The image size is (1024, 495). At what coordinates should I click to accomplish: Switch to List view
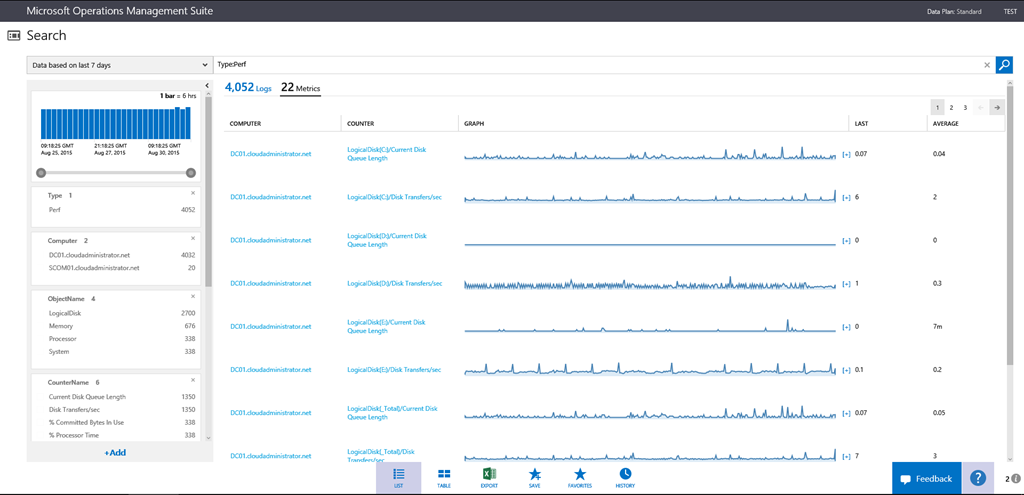click(398, 477)
